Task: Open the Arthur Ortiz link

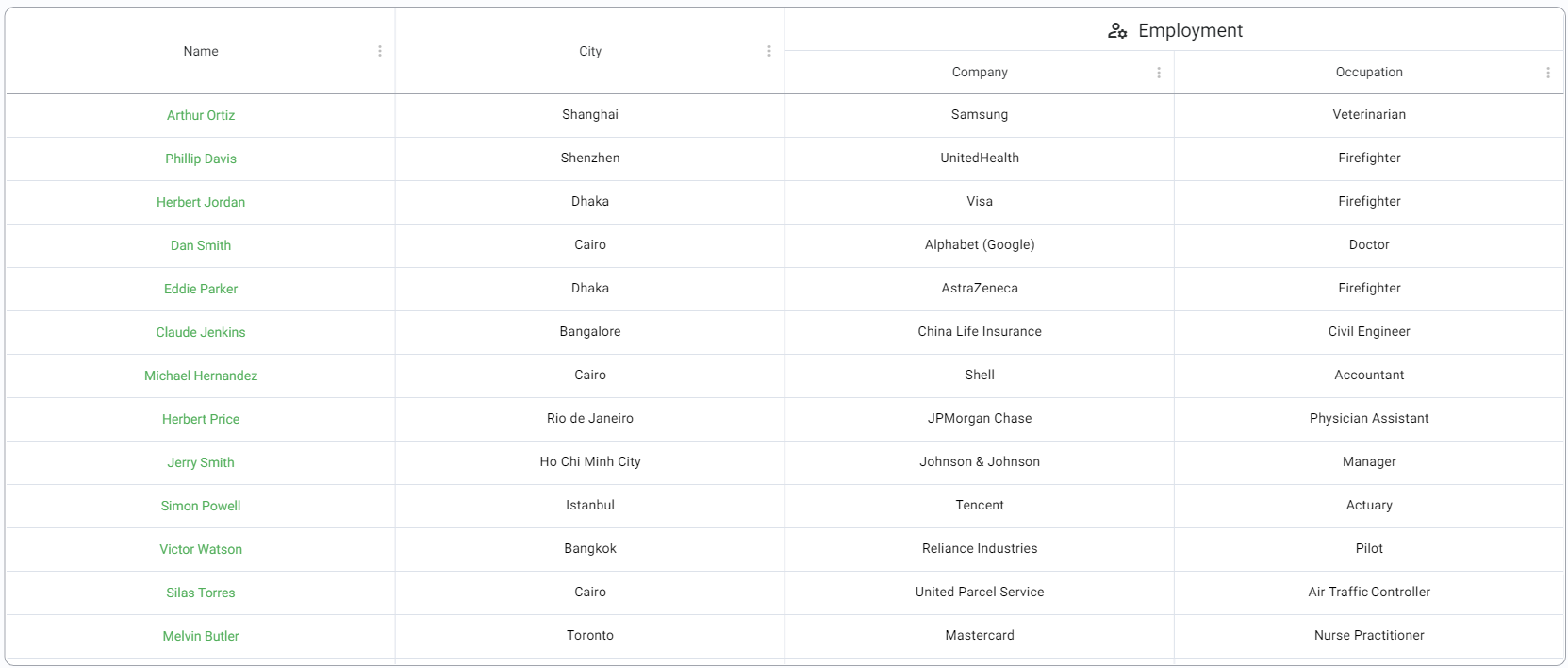Action: pyautogui.click(x=201, y=115)
